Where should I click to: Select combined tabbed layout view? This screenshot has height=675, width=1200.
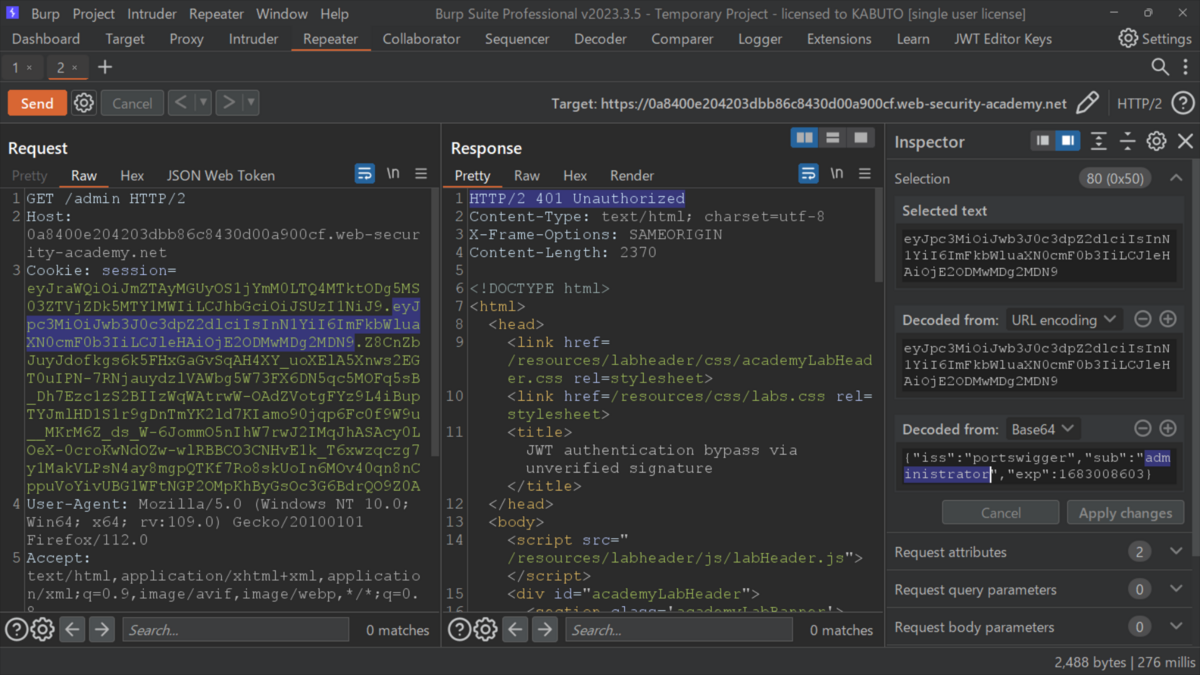(x=860, y=138)
